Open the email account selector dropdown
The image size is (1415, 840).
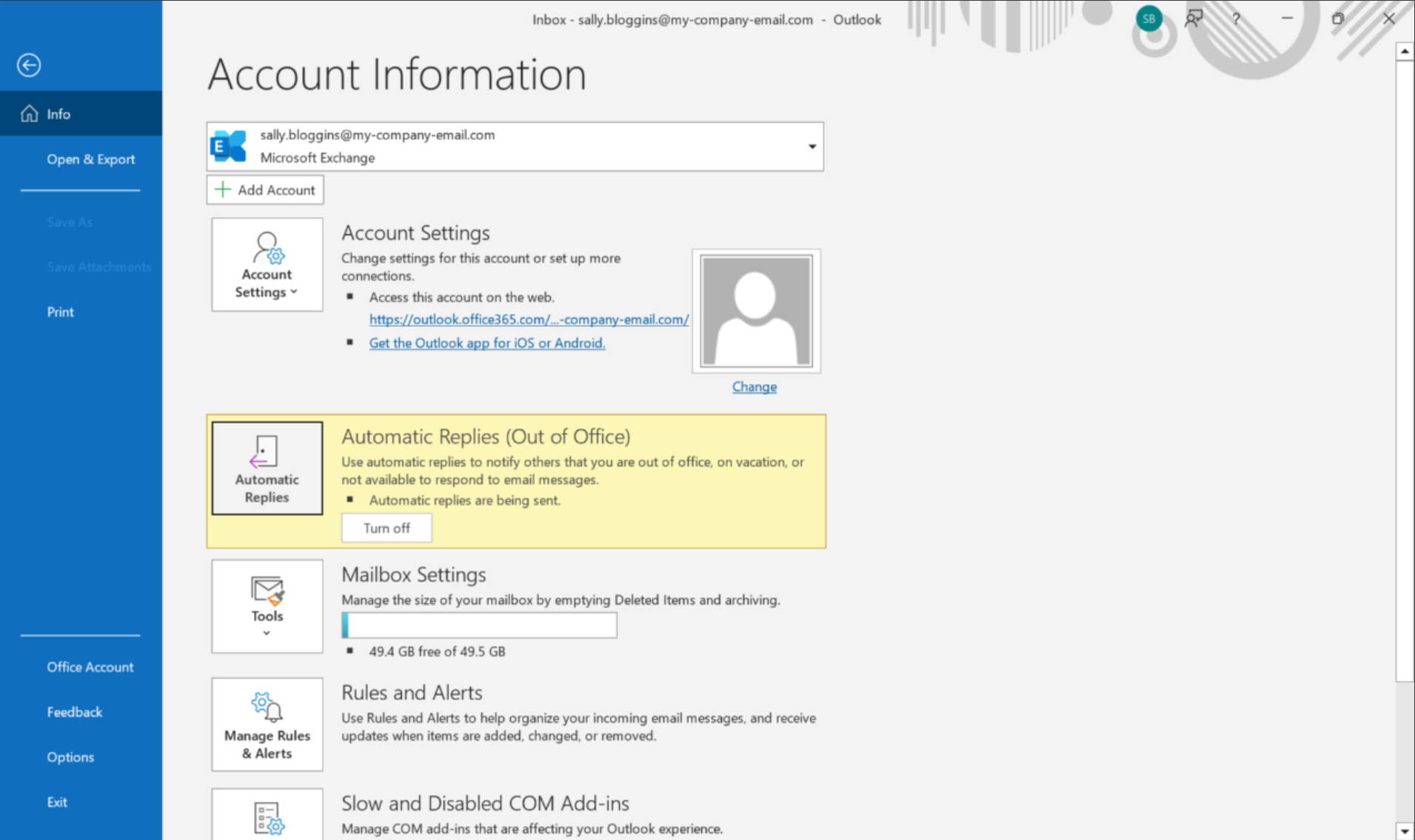(812, 147)
